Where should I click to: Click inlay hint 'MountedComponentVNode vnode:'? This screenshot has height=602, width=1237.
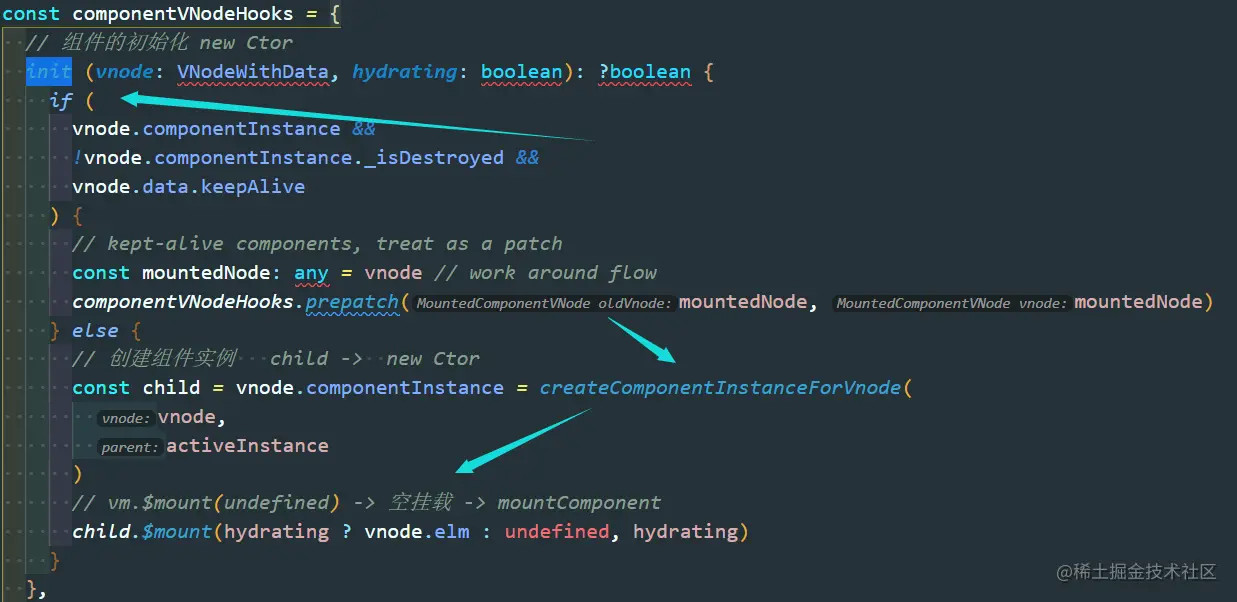coord(953,303)
